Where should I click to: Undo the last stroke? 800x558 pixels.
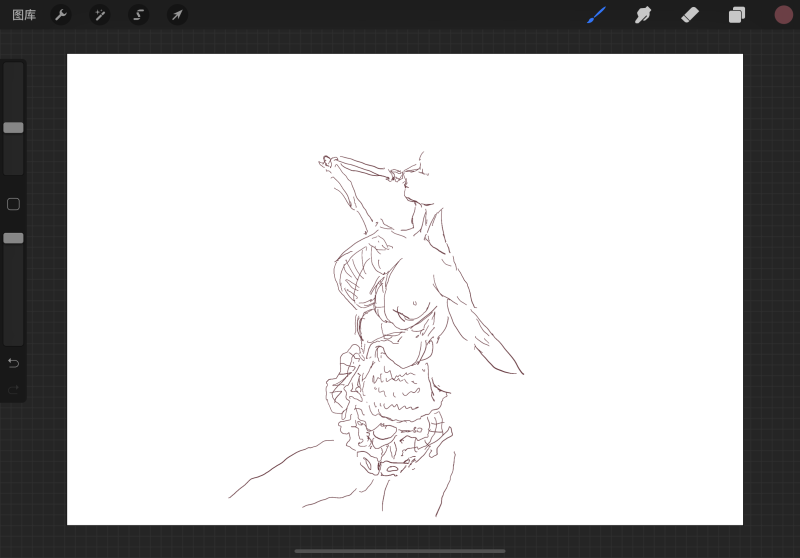(14, 363)
